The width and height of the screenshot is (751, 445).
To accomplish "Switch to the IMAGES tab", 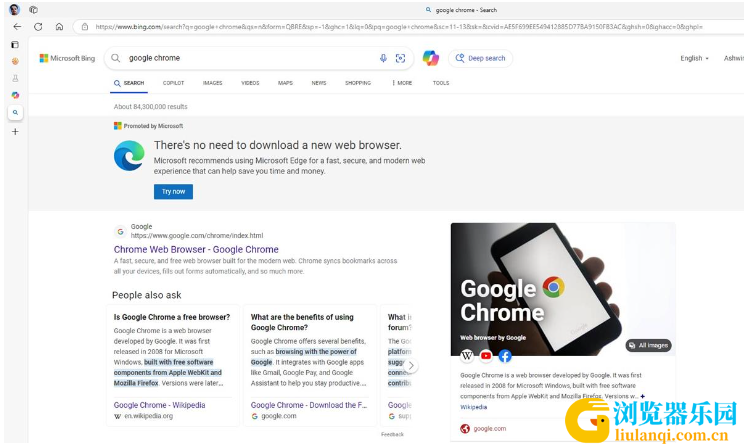I will (213, 83).
